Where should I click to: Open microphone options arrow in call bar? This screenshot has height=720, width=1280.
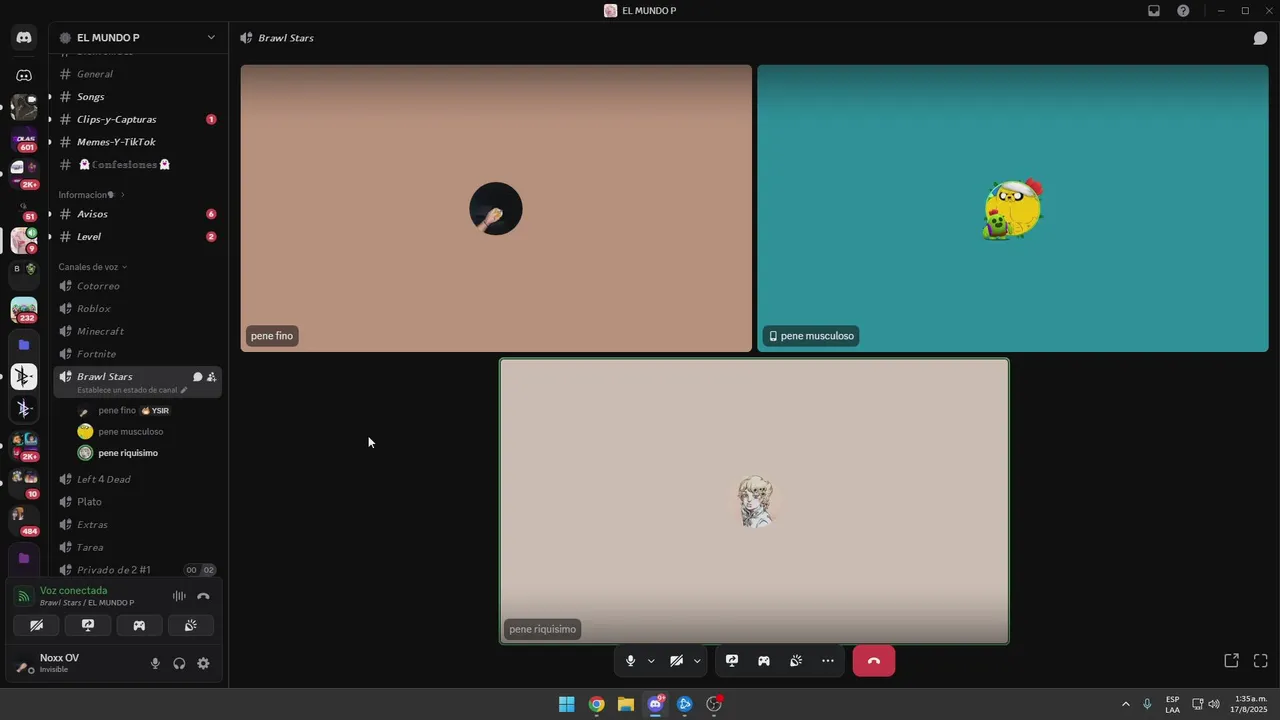pos(651,661)
